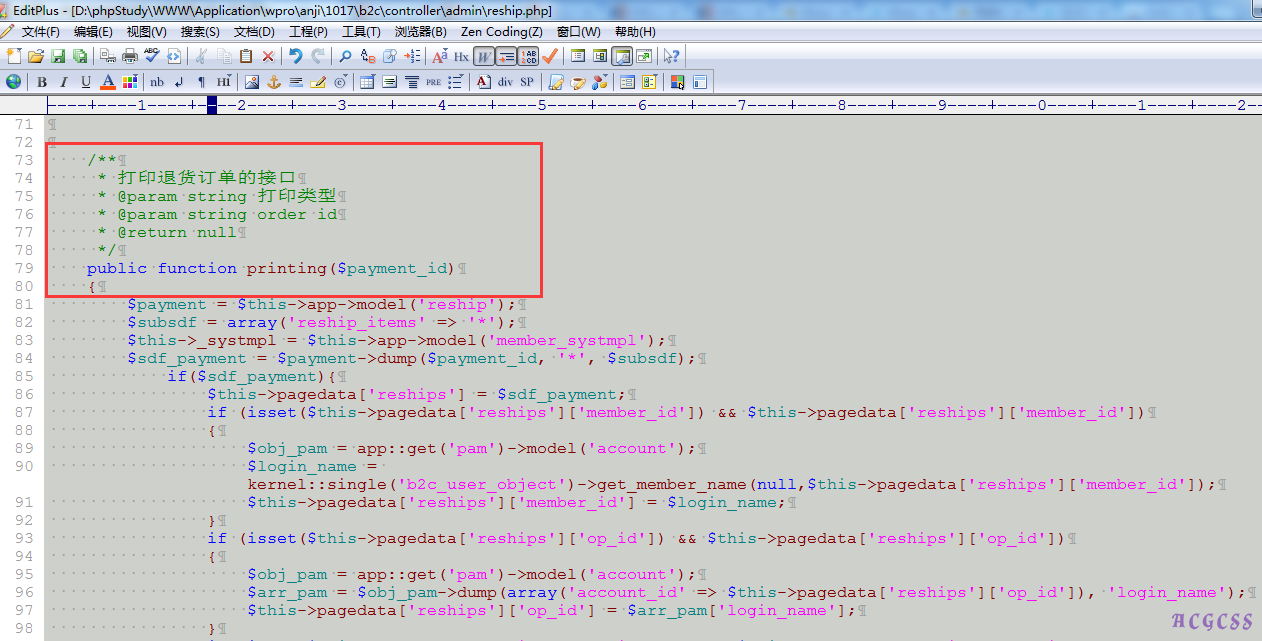The image size is (1262, 641).
Task: Run the spell check ABC icon
Action: coord(152,56)
